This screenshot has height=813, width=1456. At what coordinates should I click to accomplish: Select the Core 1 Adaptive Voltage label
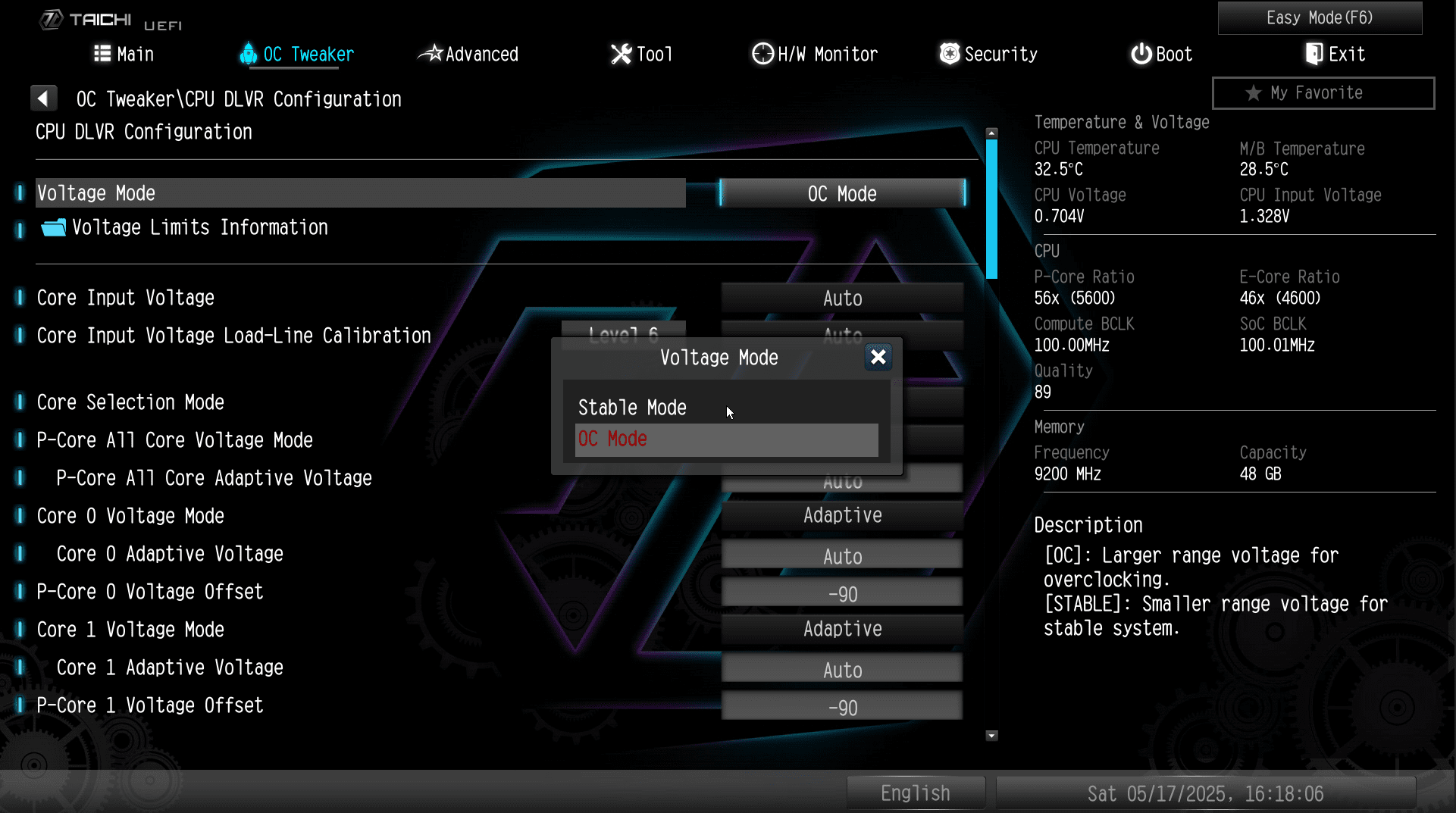[170, 668]
